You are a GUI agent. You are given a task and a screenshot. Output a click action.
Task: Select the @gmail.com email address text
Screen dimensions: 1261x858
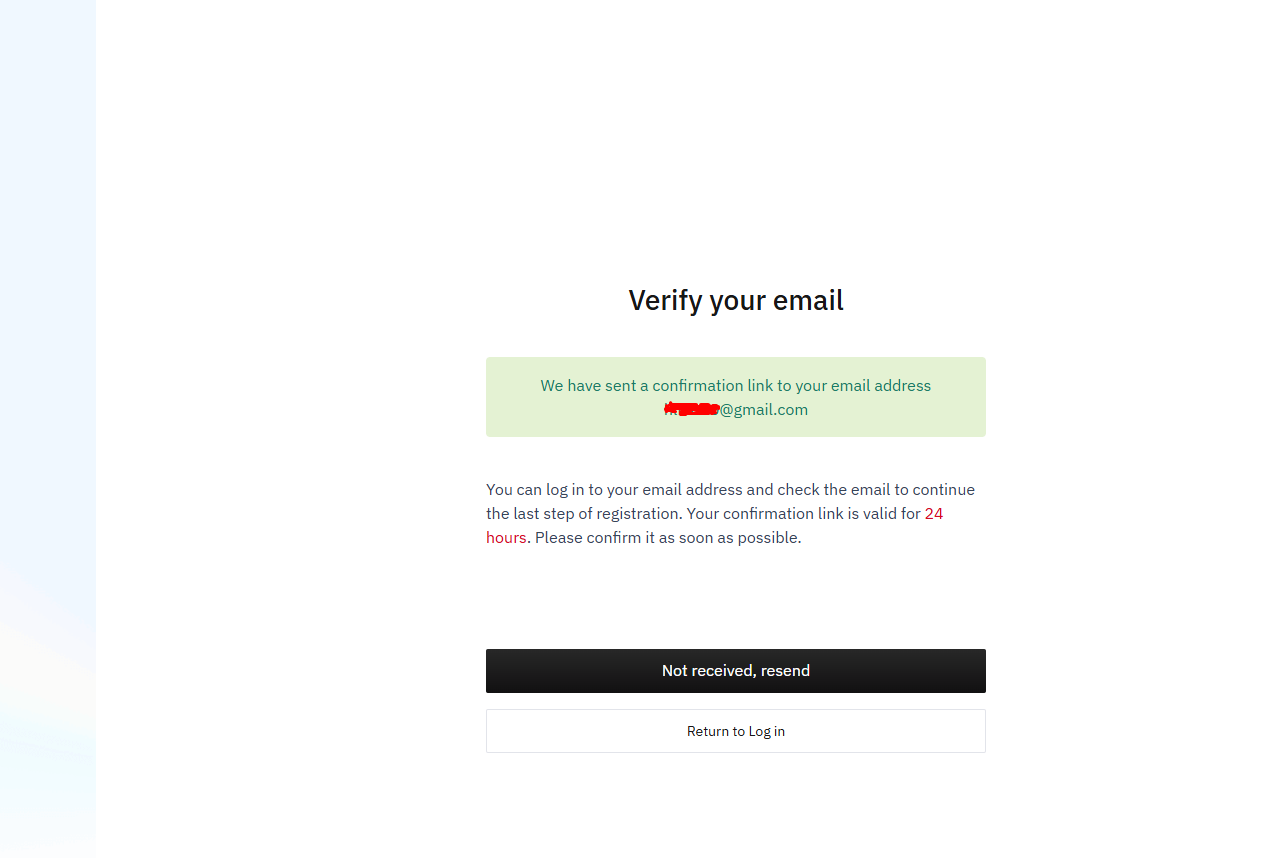pyautogui.click(x=763, y=410)
